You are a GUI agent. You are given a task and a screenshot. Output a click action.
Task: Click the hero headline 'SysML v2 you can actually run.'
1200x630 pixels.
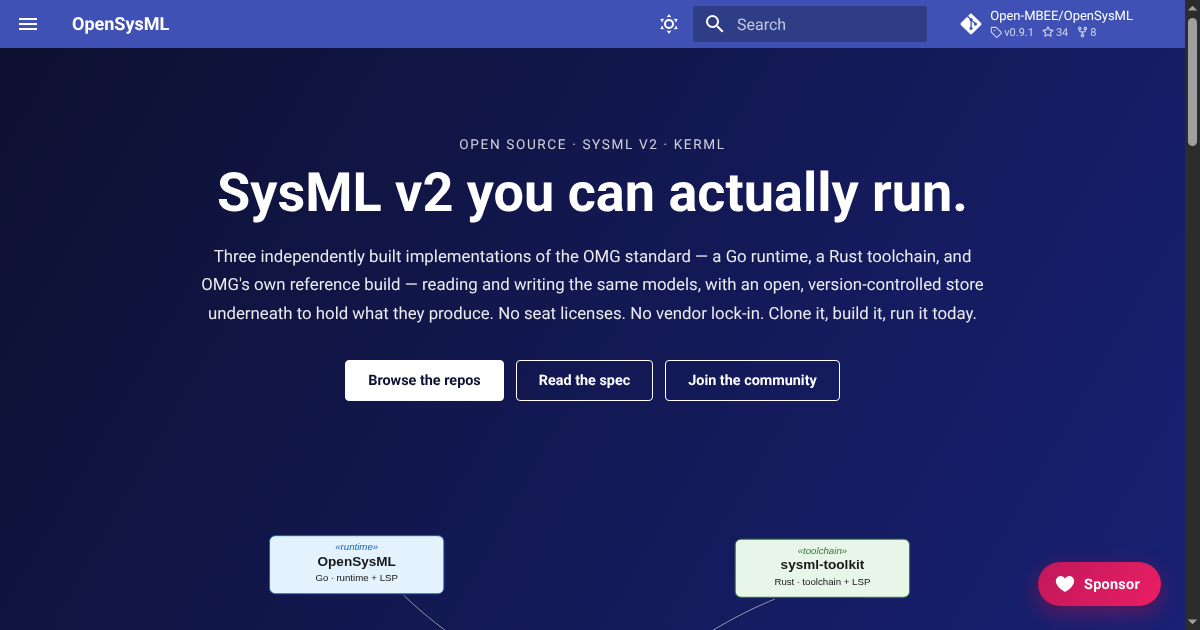[592, 192]
